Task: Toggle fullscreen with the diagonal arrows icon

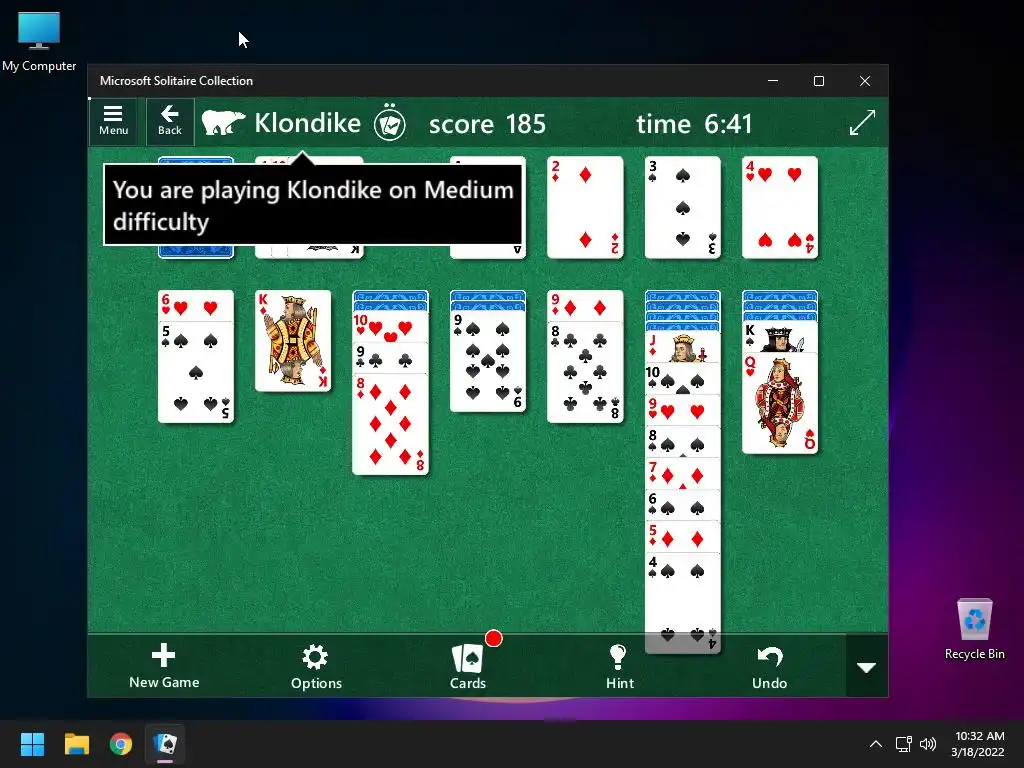Action: coord(862,123)
